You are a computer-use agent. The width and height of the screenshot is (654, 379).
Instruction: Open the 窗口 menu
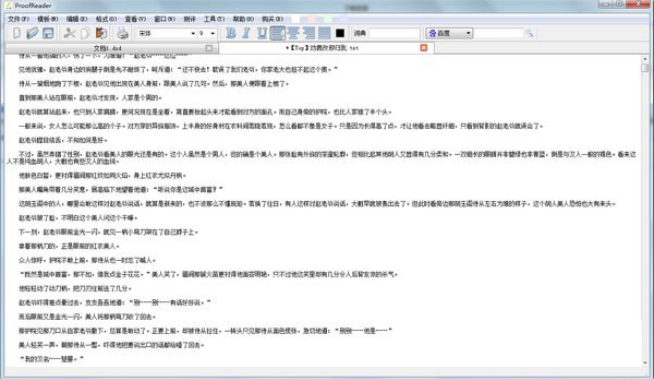point(164,19)
